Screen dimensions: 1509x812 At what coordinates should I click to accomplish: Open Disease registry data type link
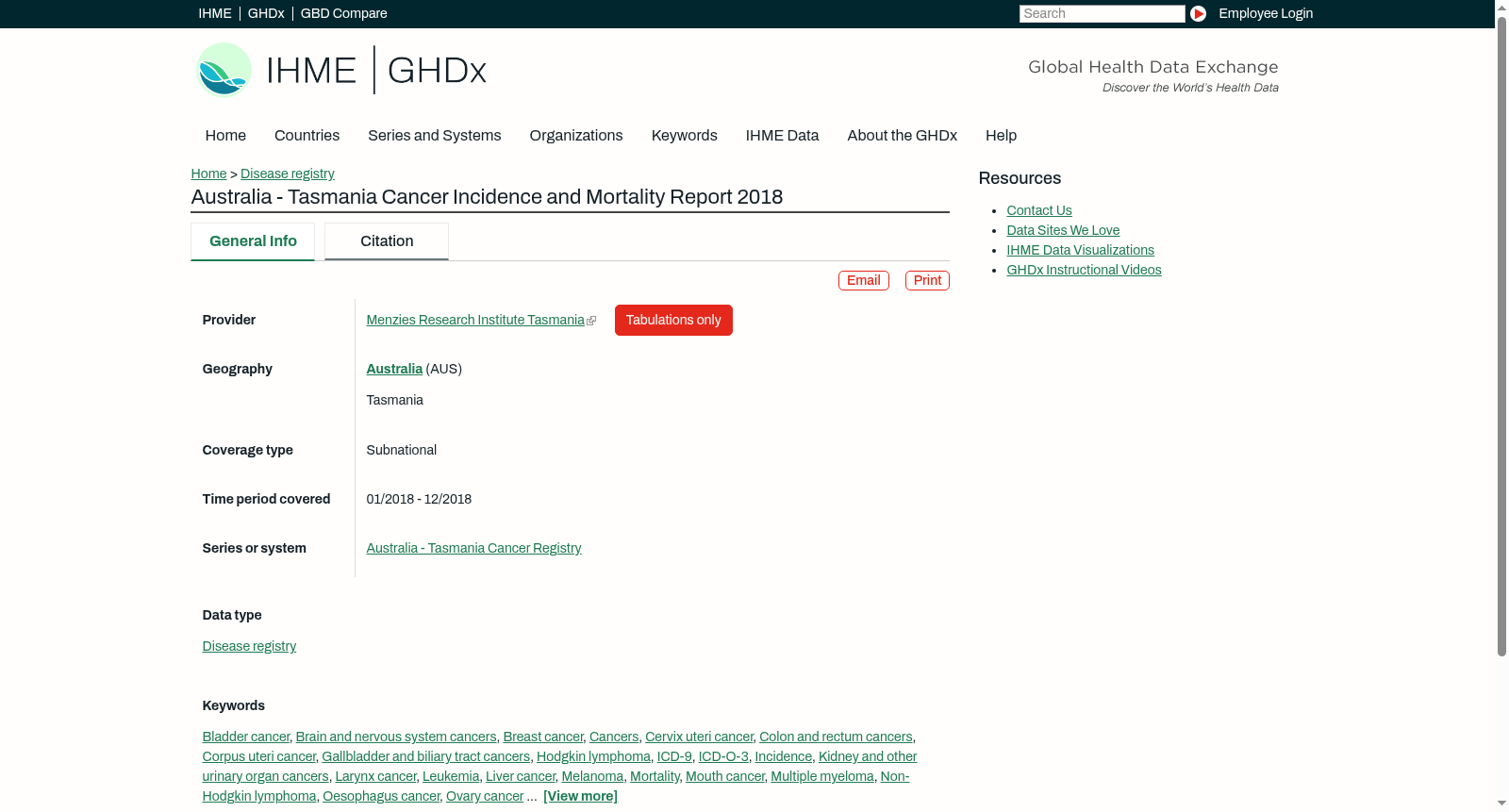point(249,646)
